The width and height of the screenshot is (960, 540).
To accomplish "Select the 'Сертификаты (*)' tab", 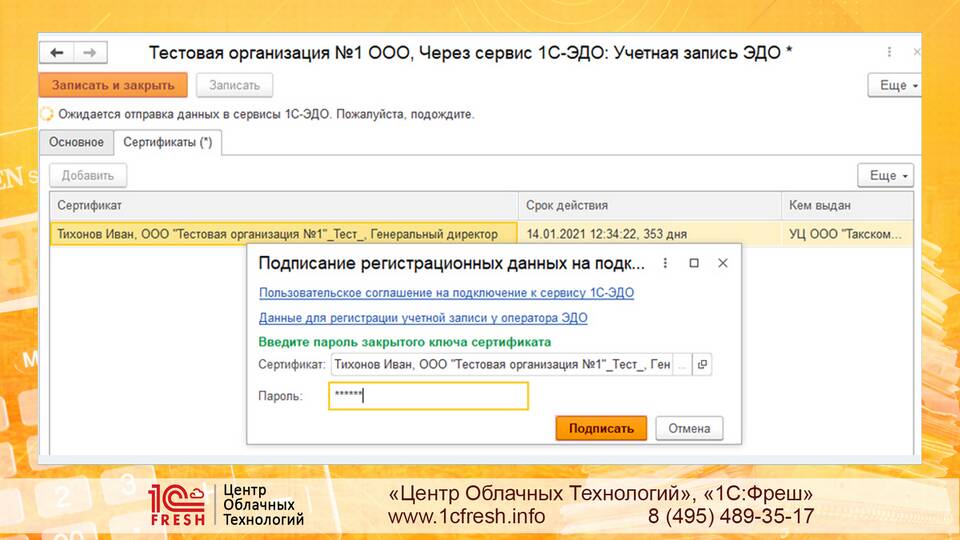I will [x=167, y=143].
